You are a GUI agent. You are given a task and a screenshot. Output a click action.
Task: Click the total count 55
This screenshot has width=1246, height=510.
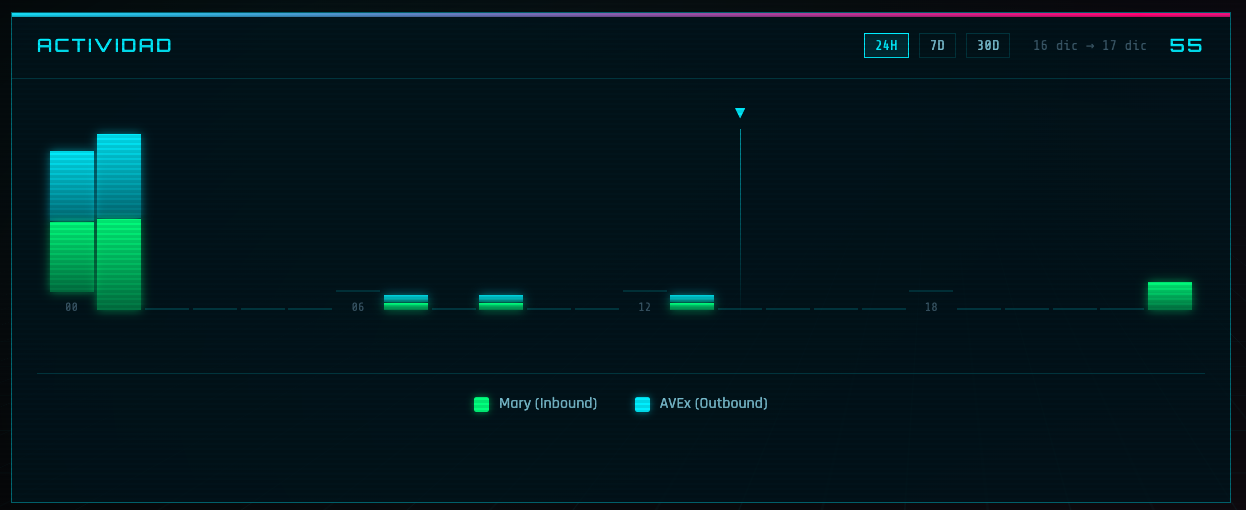coord(1186,46)
